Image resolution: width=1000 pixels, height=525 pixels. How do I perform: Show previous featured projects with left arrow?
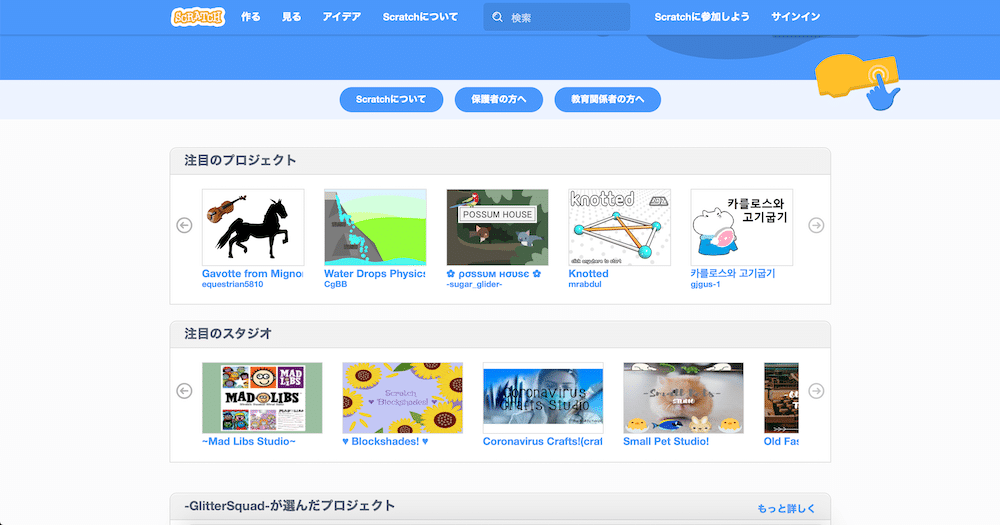click(x=184, y=225)
